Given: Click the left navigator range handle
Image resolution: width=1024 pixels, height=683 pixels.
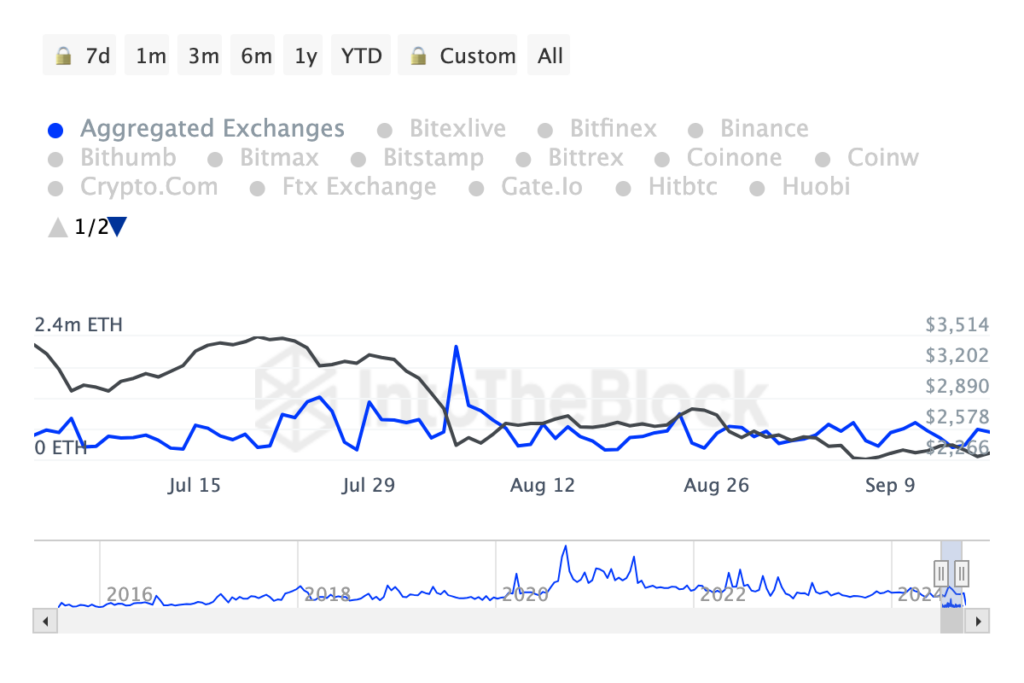Looking at the screenshot, I should click(x=941, y=573).
